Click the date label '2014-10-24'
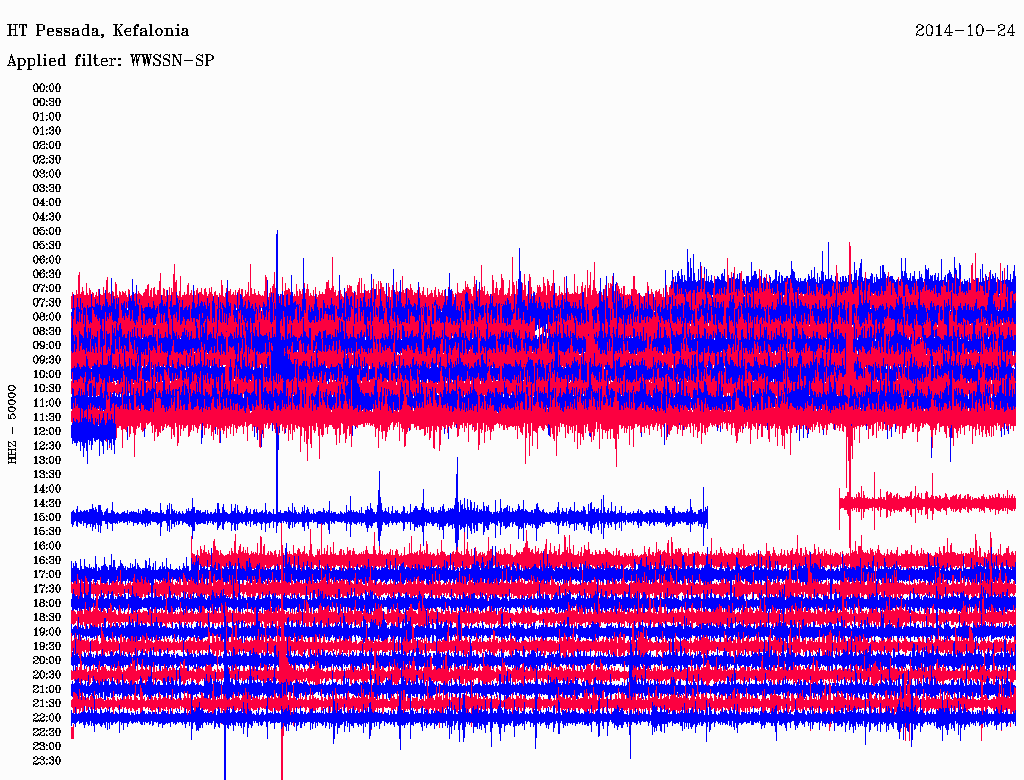This screenshot has width=1024, height=780. (965, 31)
